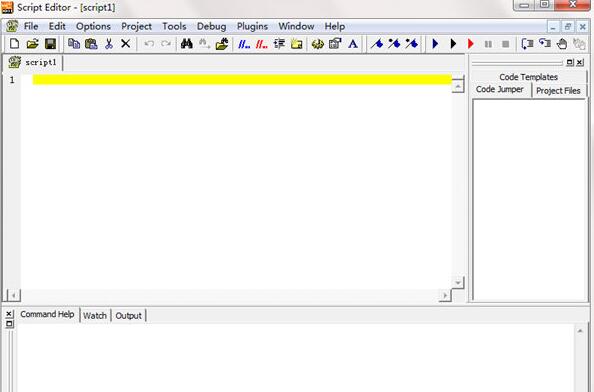Image resolution: width=594 pixels, height=392 pixels.
Task: Click the Save disk icon
Action: tap(50, 44)
